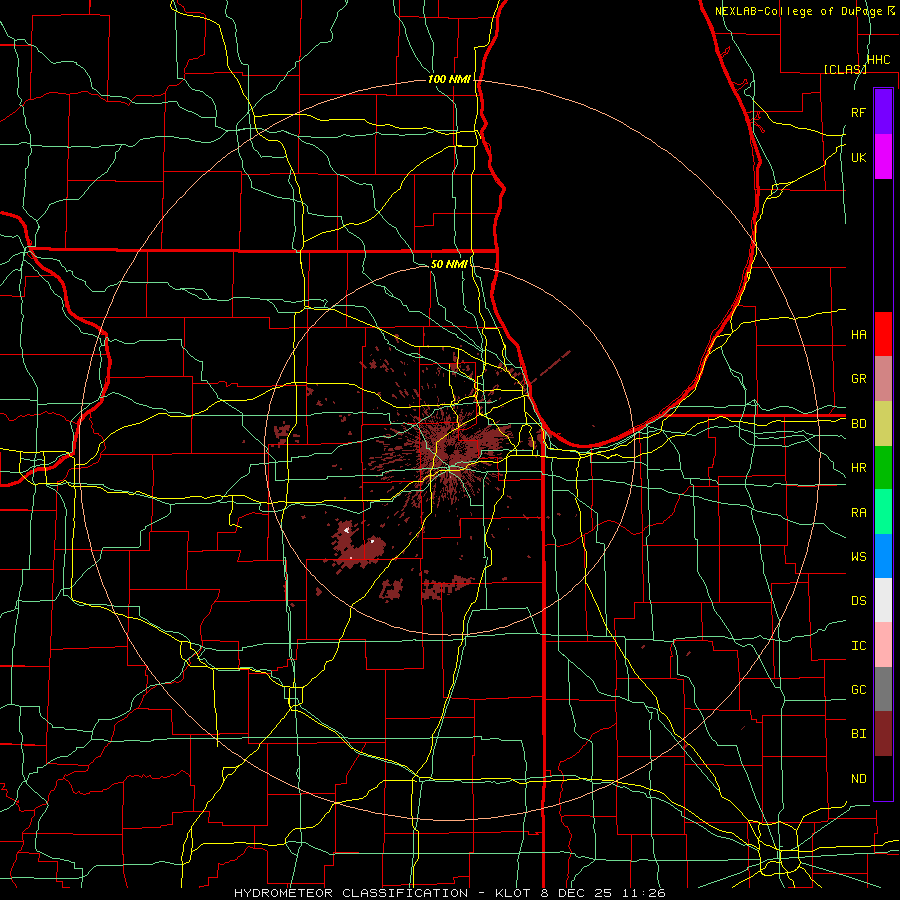Click the 100 NMI range ring label
900x900 pixels.
449,79
